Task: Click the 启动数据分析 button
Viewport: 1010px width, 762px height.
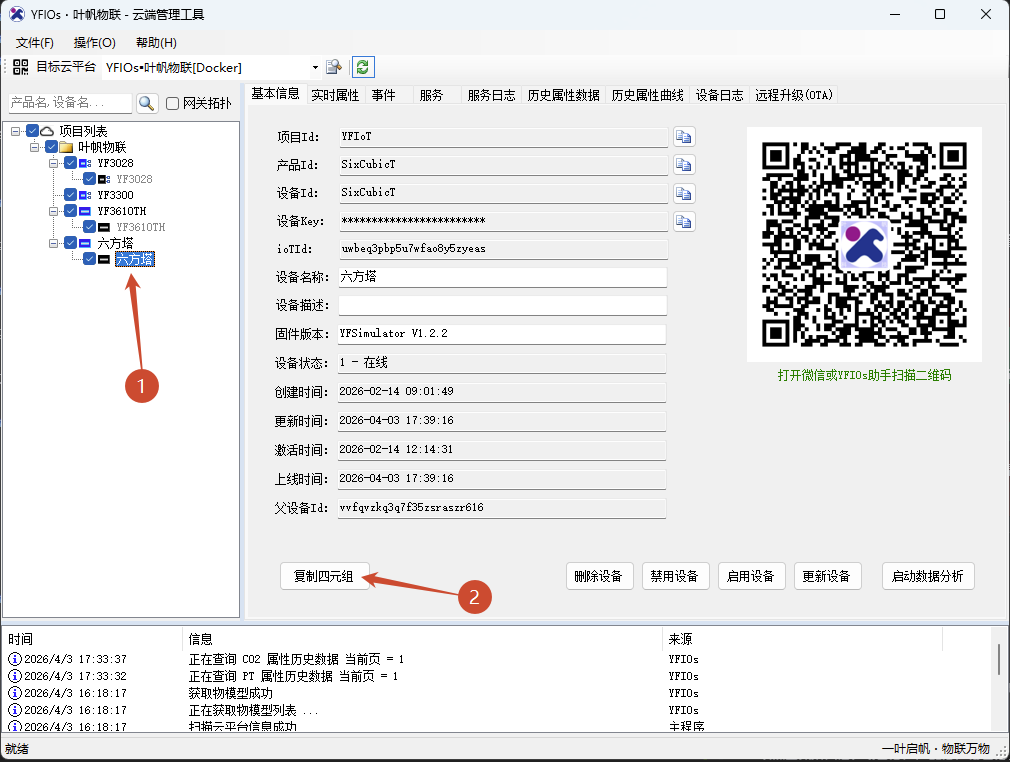Action: tap(928, 576)
